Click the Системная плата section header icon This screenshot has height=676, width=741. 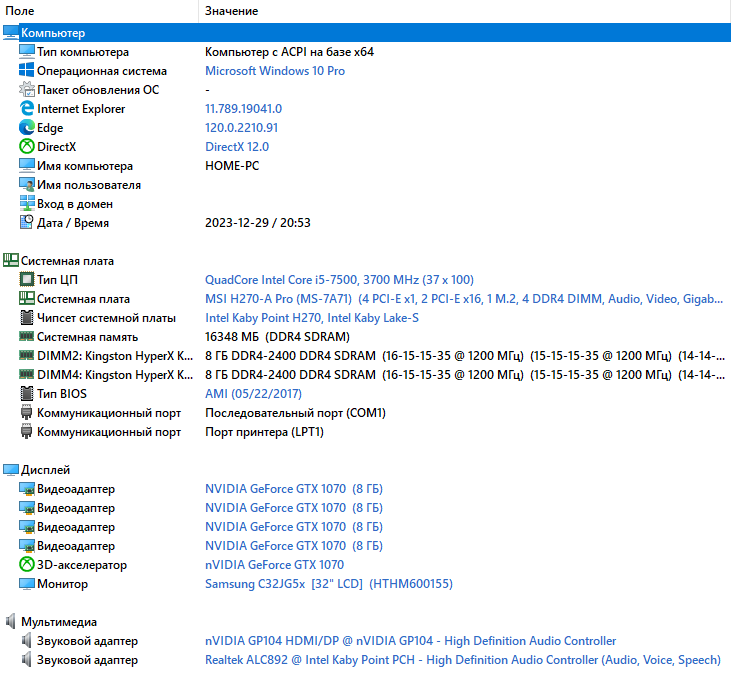click(10, 260)
